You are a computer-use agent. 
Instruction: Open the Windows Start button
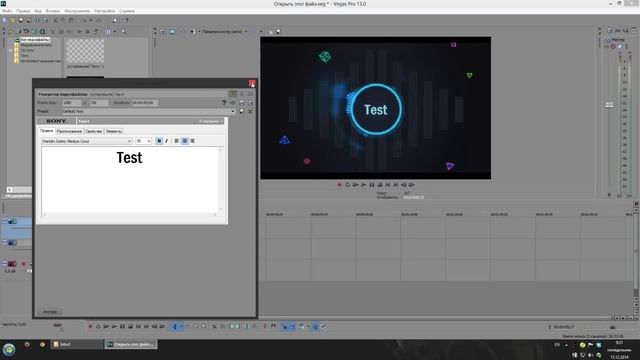[9, 349]
